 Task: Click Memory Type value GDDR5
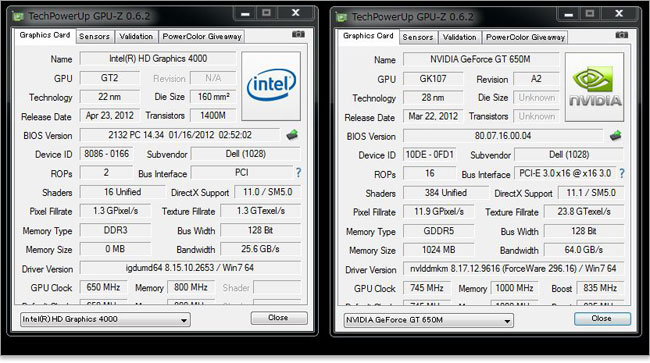point(439,231)
